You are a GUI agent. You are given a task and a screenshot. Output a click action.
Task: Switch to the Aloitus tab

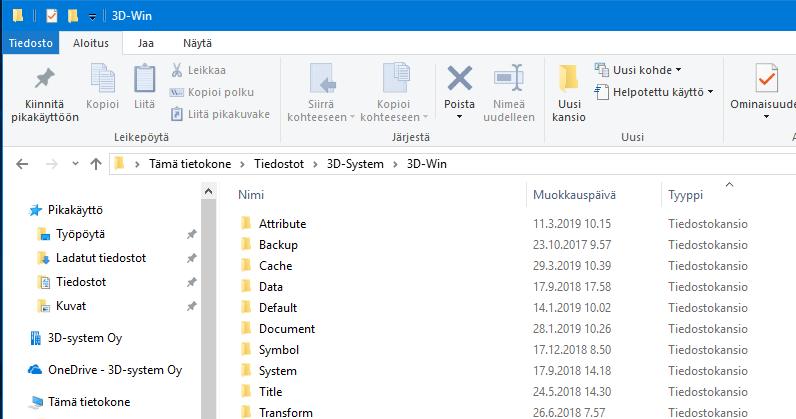click(91, 43)
